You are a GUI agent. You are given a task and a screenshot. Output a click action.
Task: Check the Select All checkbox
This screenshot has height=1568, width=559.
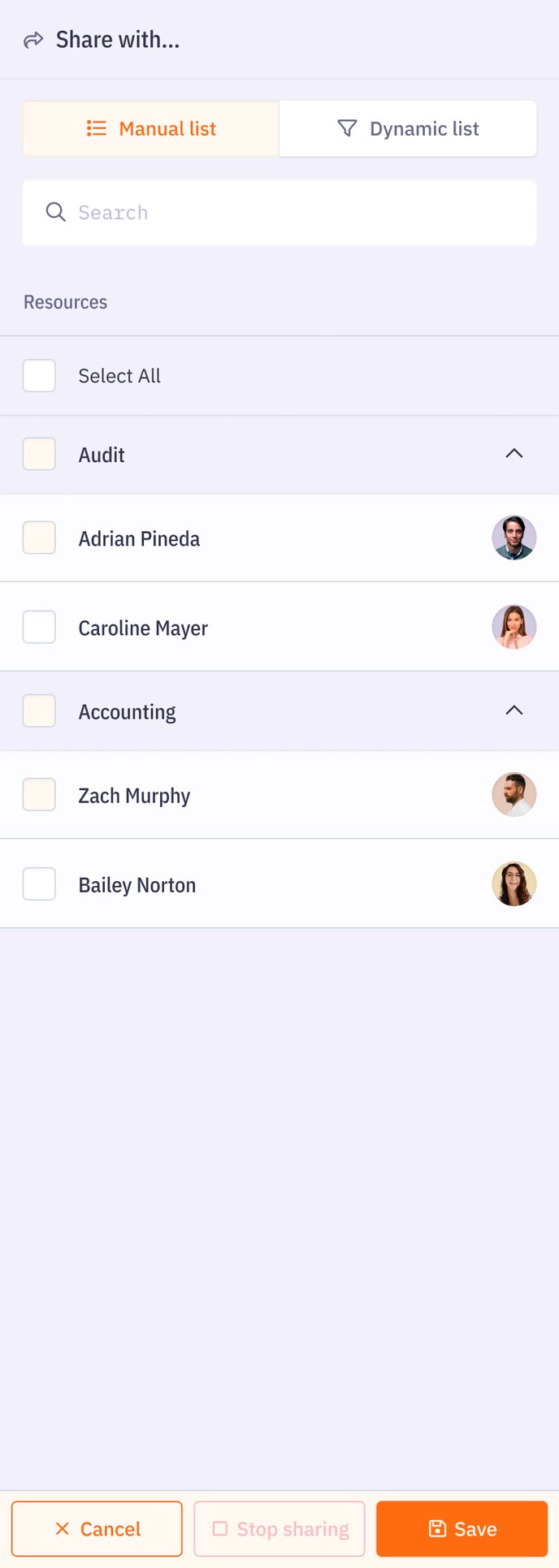click(x=39, y=376)
